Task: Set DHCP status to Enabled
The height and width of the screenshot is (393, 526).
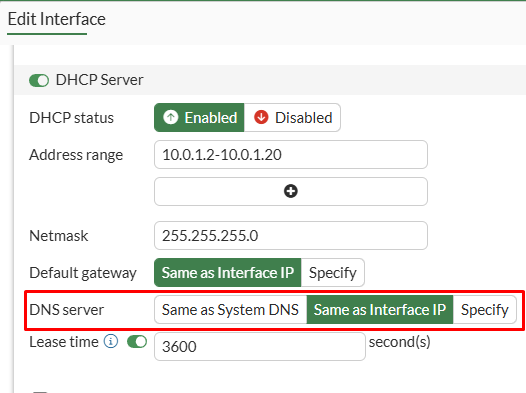Action: (x=199, y=118)
